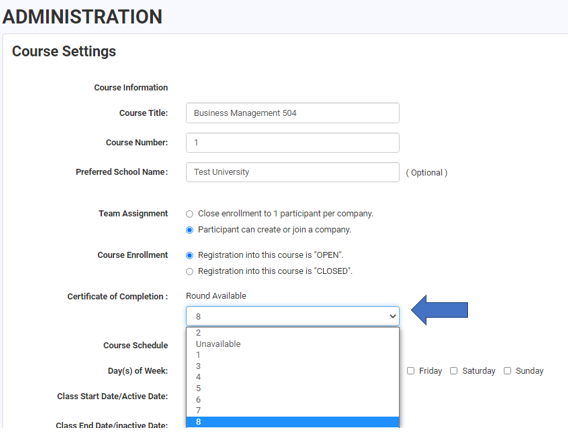The width and height of the screenshot is (568, 439).
Task: Choose option 1 in dropdown list
Action: [x=293, y=355]
